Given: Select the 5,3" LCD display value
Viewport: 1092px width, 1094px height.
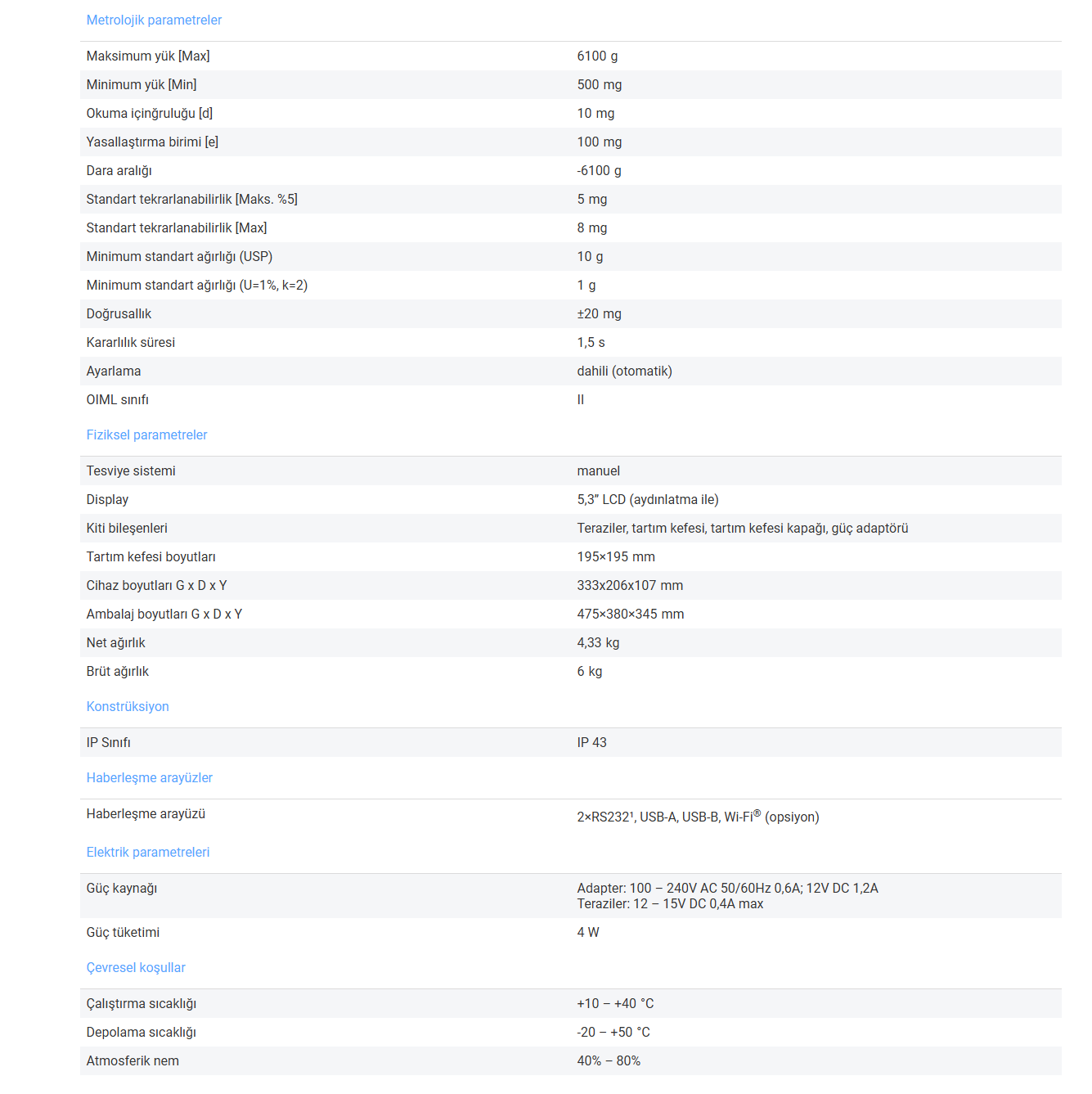Looking at the screenshot, I should (x=647, y=499).
